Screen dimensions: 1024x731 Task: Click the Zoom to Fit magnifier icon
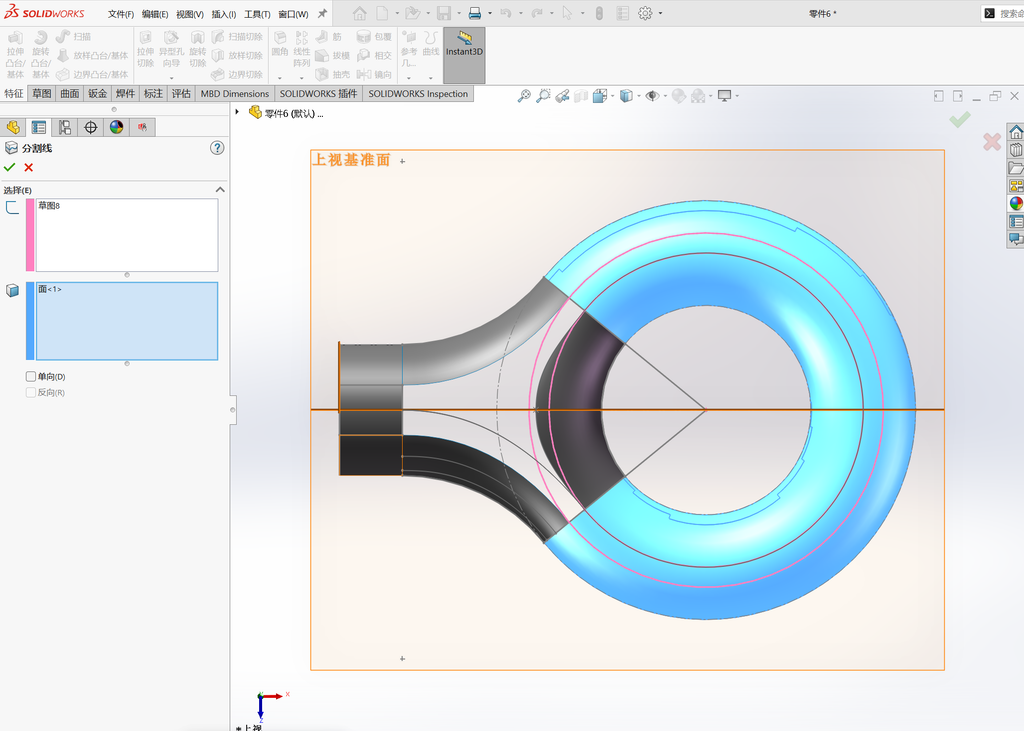point(524,96)
